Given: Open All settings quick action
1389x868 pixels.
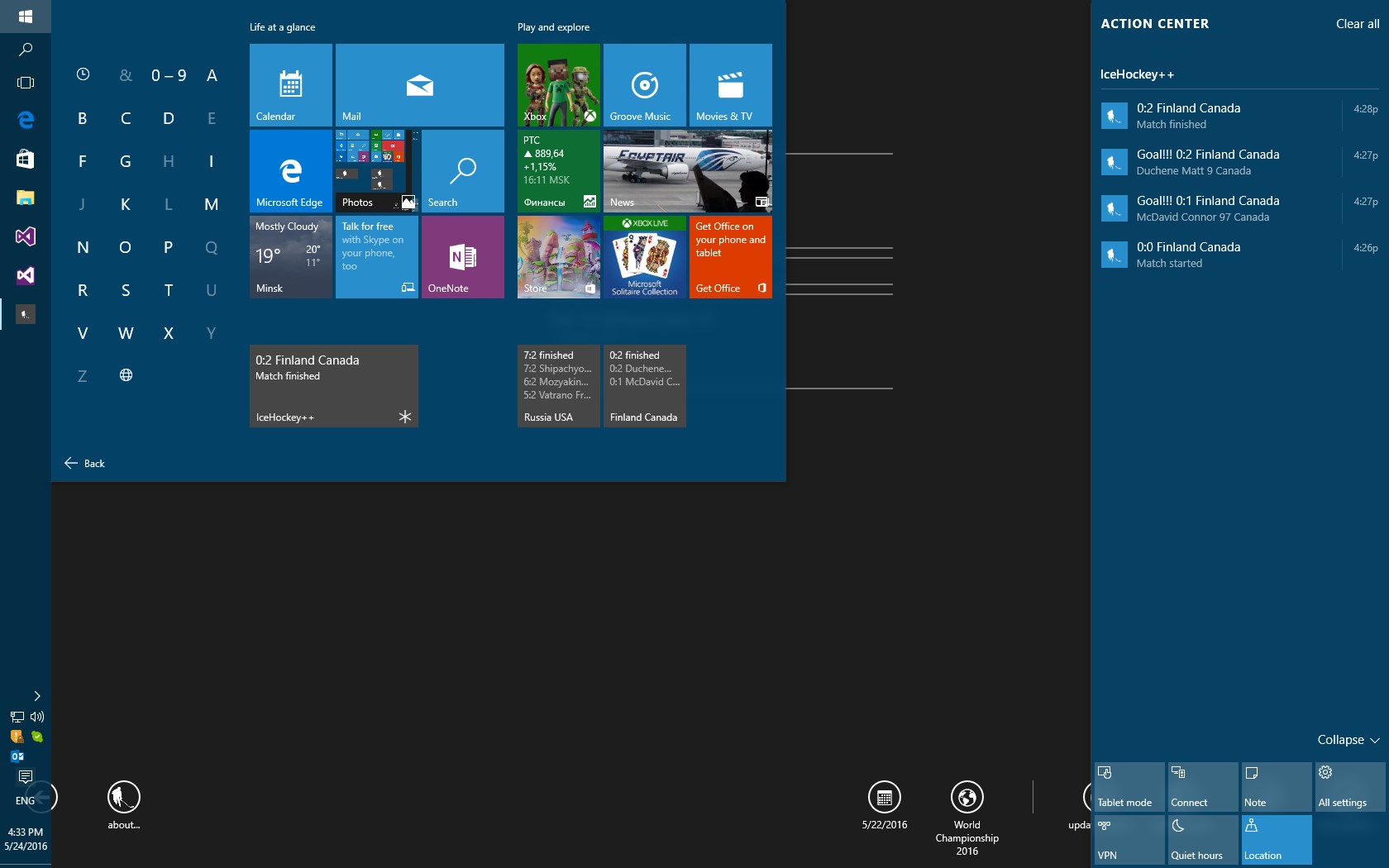Looking at the screenshot, I should coord(1350,787).
